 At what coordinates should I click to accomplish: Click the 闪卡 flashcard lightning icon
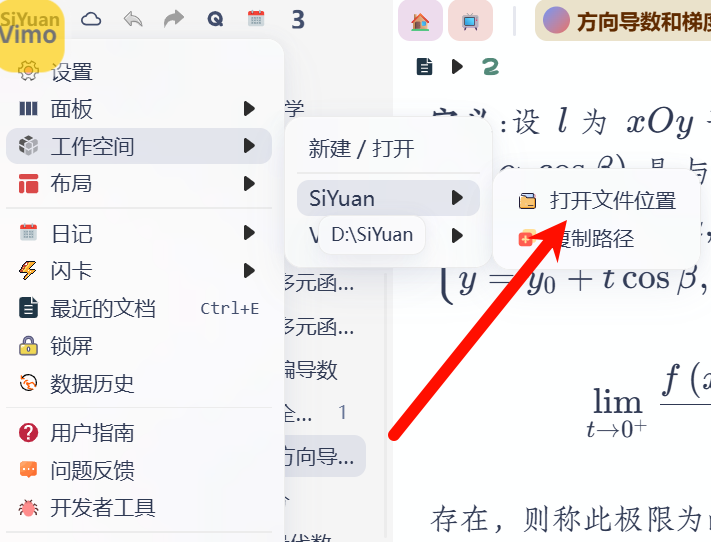pyautogui.click(x=28, y=270)
